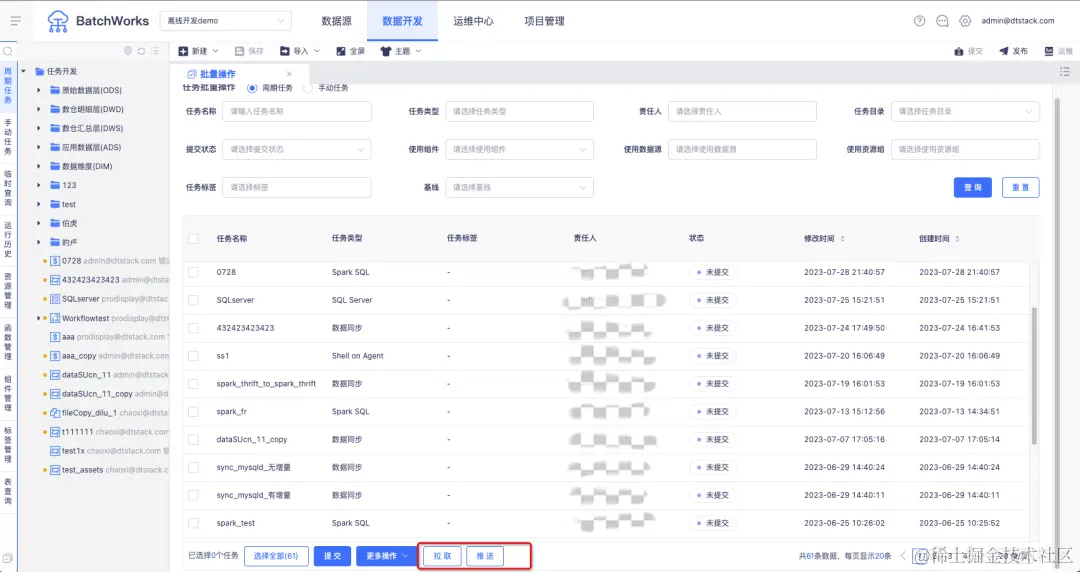Open the hamburger menu beside BatchWorks logo
This screenshot has height=572, width=1080.
(16, 21)
